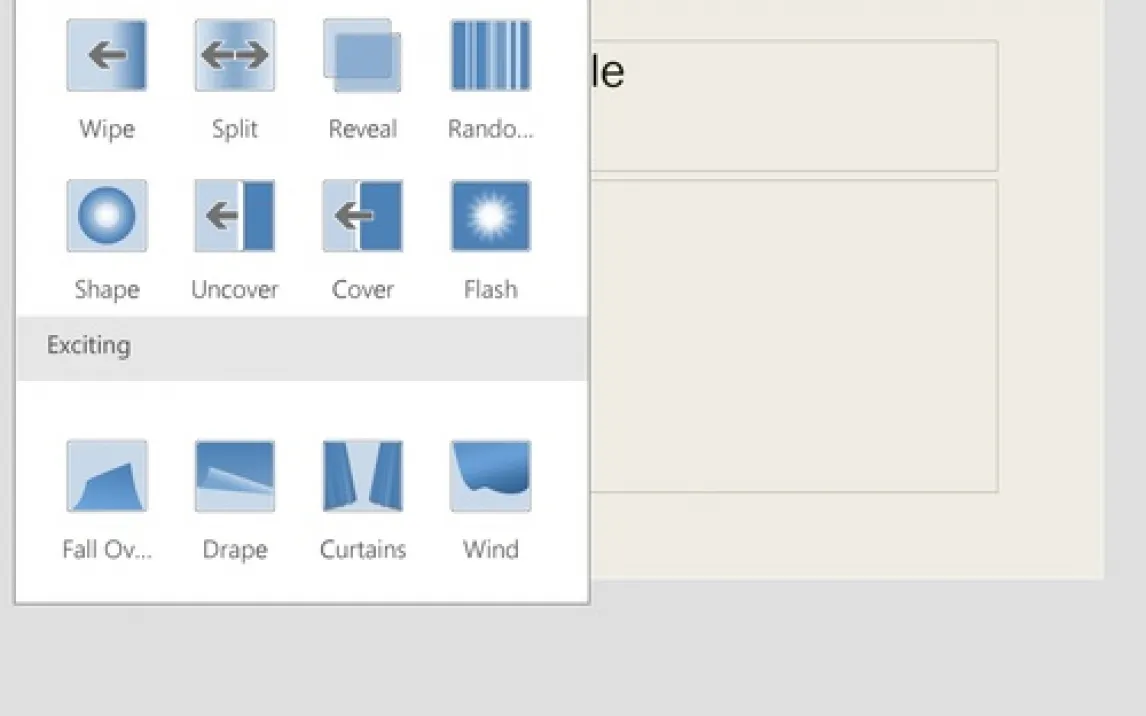Select the Curtains transition icon
The width and height of the screenshot is (1146, 716).
click(x=362, y=476)
